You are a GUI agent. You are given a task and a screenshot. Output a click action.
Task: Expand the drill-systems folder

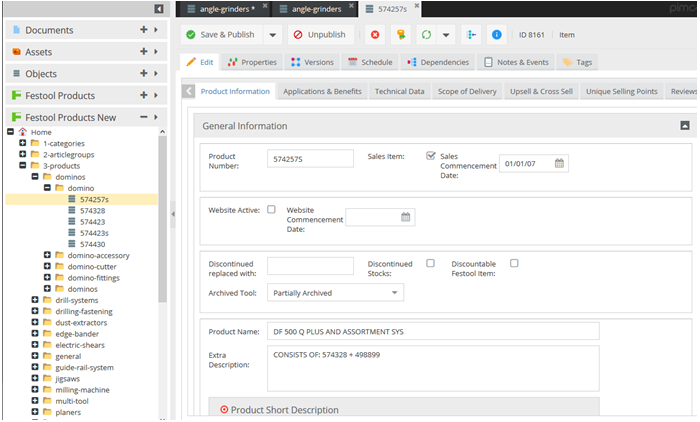pyautogui.click(x=35, y=300)
